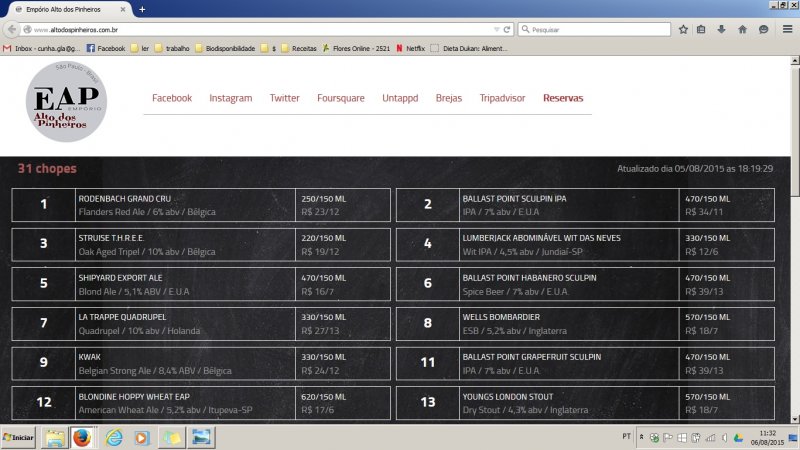This screenshot has height=450, width=800.
Task: Open the URL history dropdown arrow
Action: (496, 30)
